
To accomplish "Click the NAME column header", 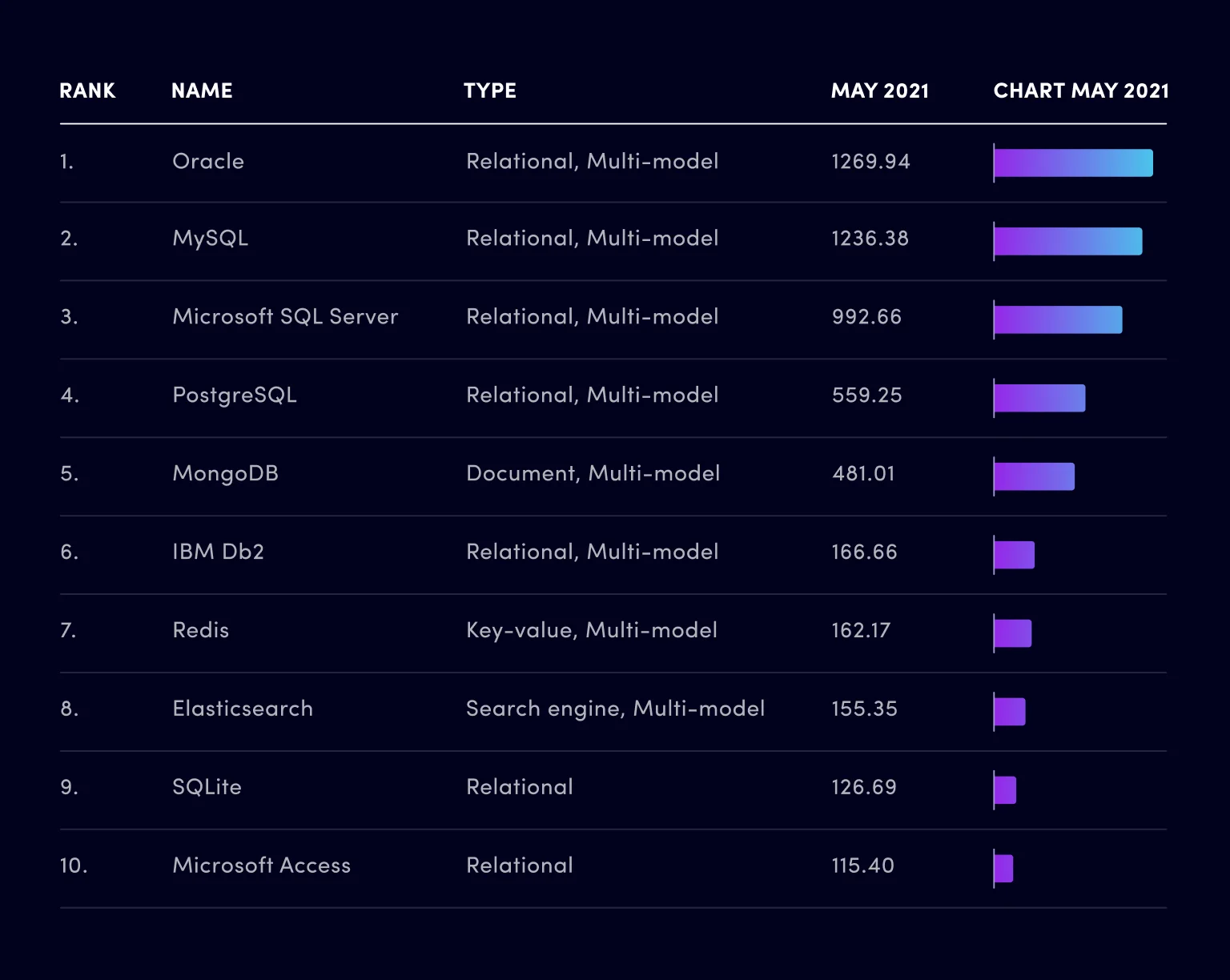I will pos(202,90).
